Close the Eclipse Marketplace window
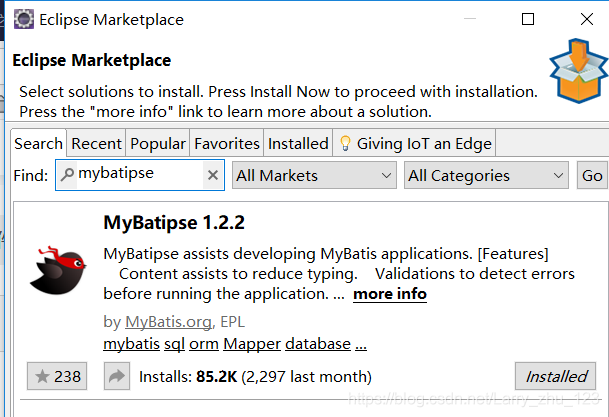609x417 pixels. pos(587,19)
